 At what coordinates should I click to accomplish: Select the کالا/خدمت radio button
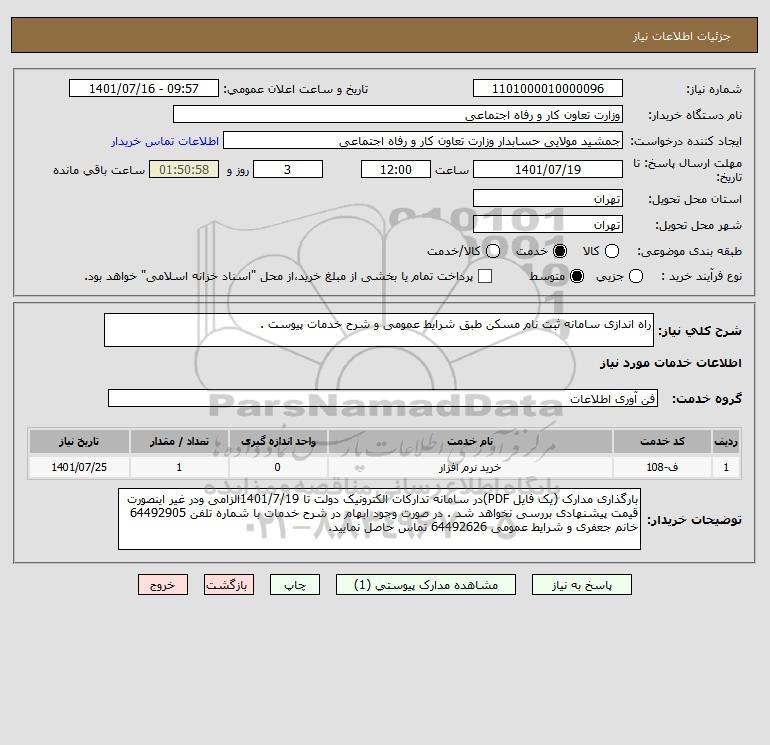click(493, 251)
